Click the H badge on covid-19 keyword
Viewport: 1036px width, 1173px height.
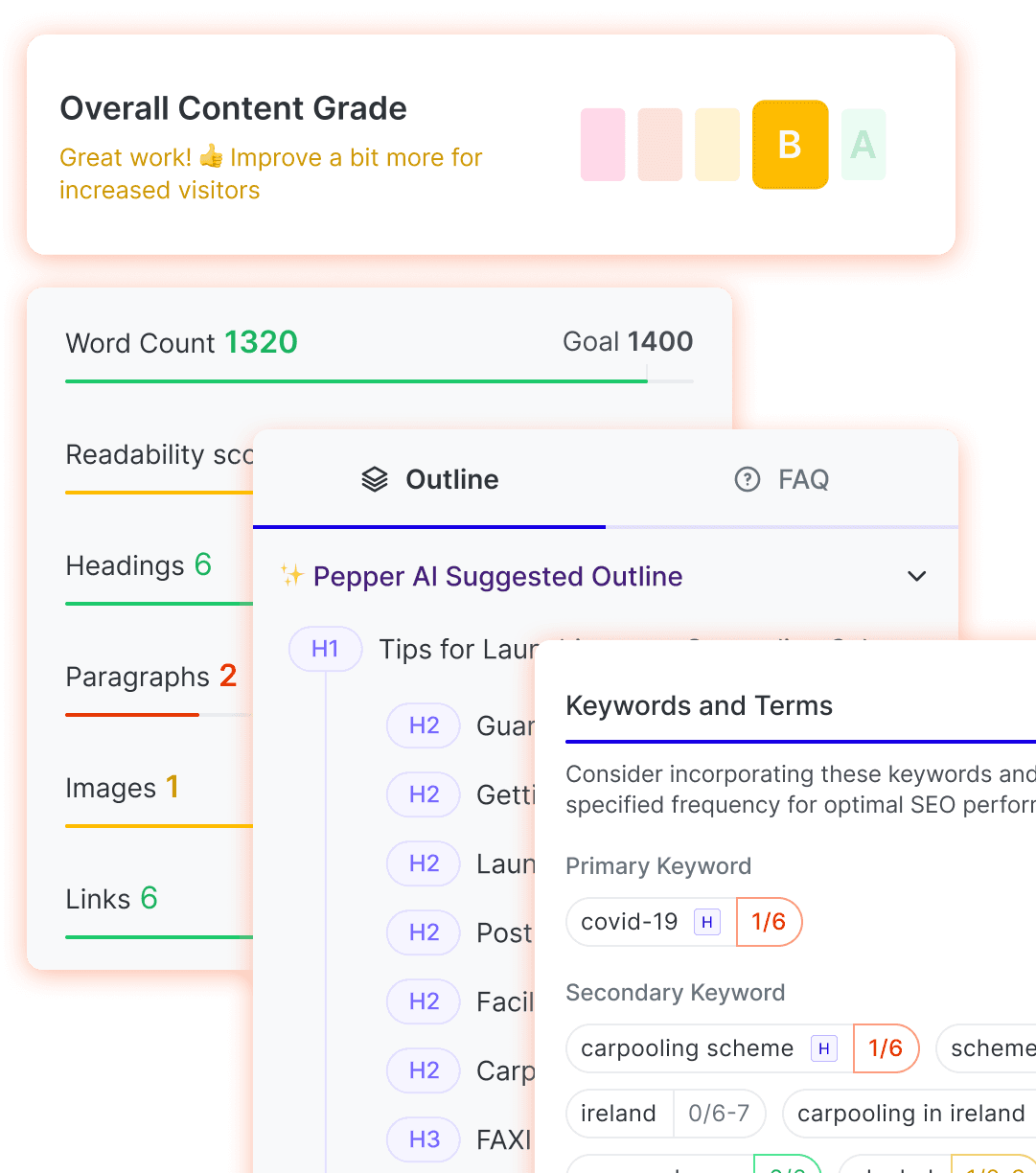tap(707, 922)
